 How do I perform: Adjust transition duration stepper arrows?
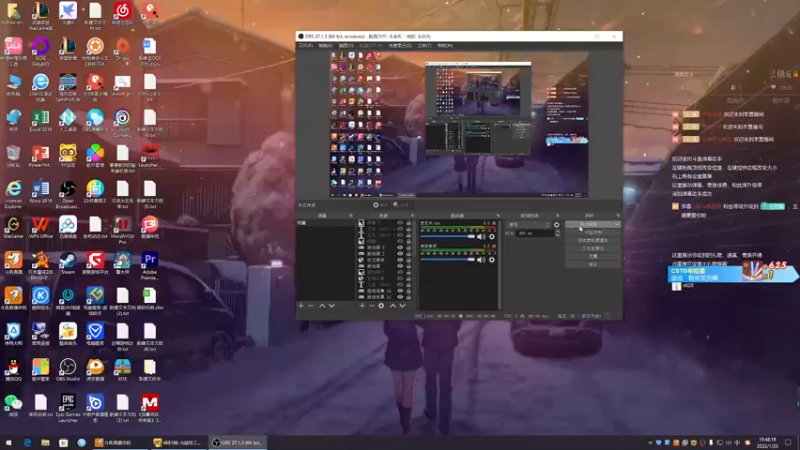[x=558, y=233]
